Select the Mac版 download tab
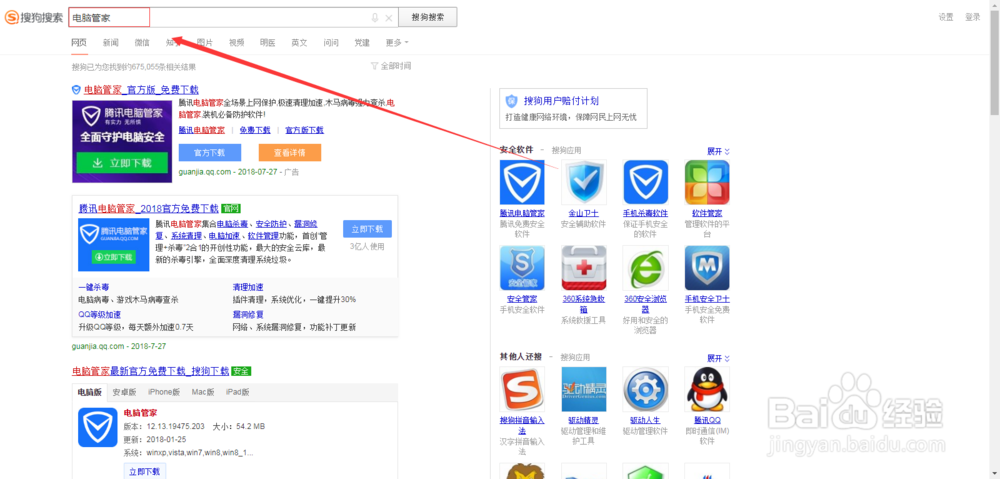Viewport: 1000px width, 479px height. [x=203, y=392]
